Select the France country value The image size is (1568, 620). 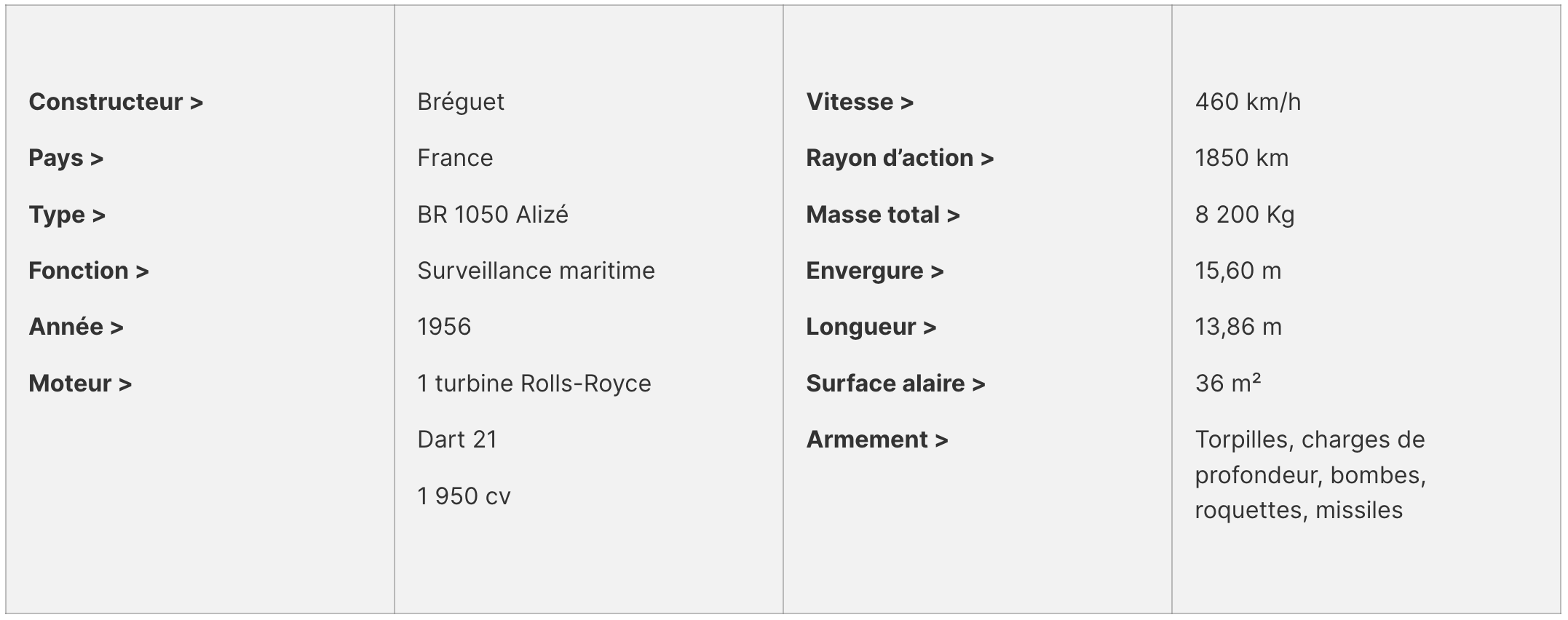(x=455, y=158)
